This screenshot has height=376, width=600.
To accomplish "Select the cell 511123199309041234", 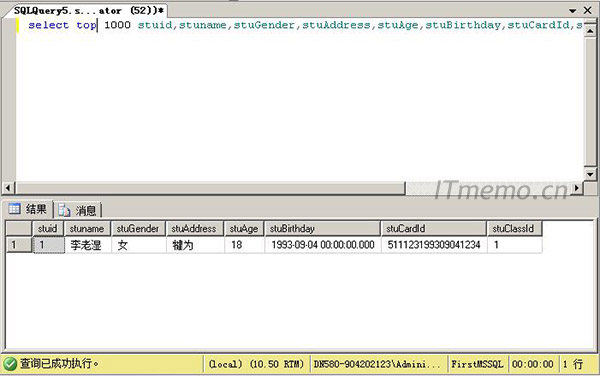I will (434, 245).
